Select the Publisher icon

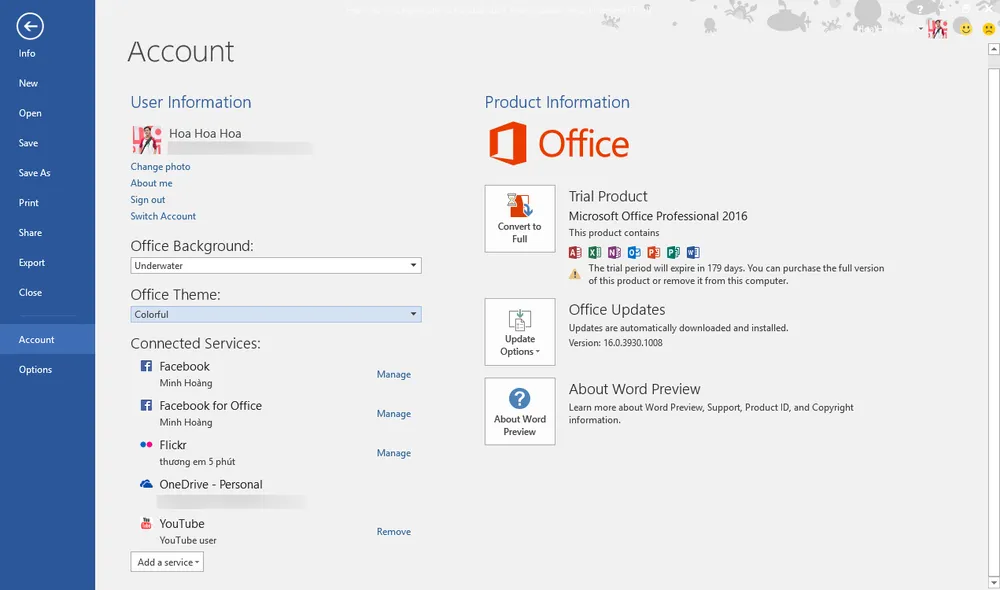(672, 252)
